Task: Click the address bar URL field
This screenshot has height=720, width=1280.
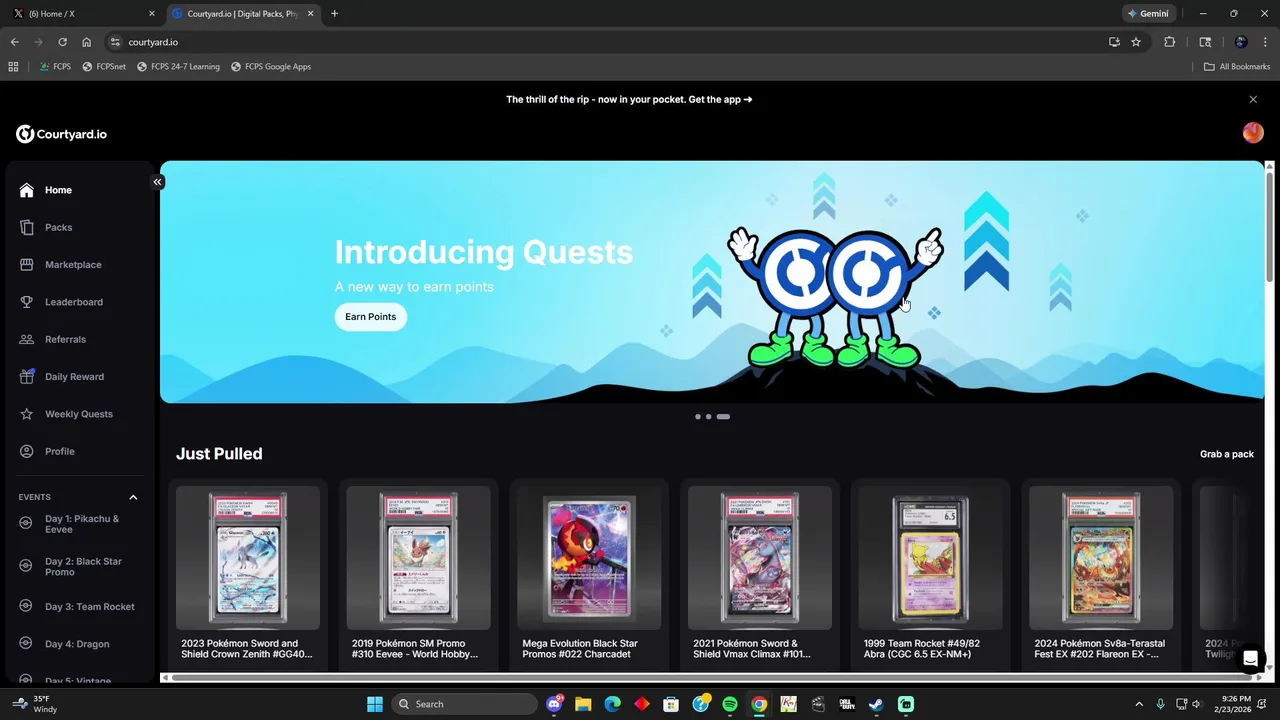Action: pyautogui.click(x=600, y=42)
